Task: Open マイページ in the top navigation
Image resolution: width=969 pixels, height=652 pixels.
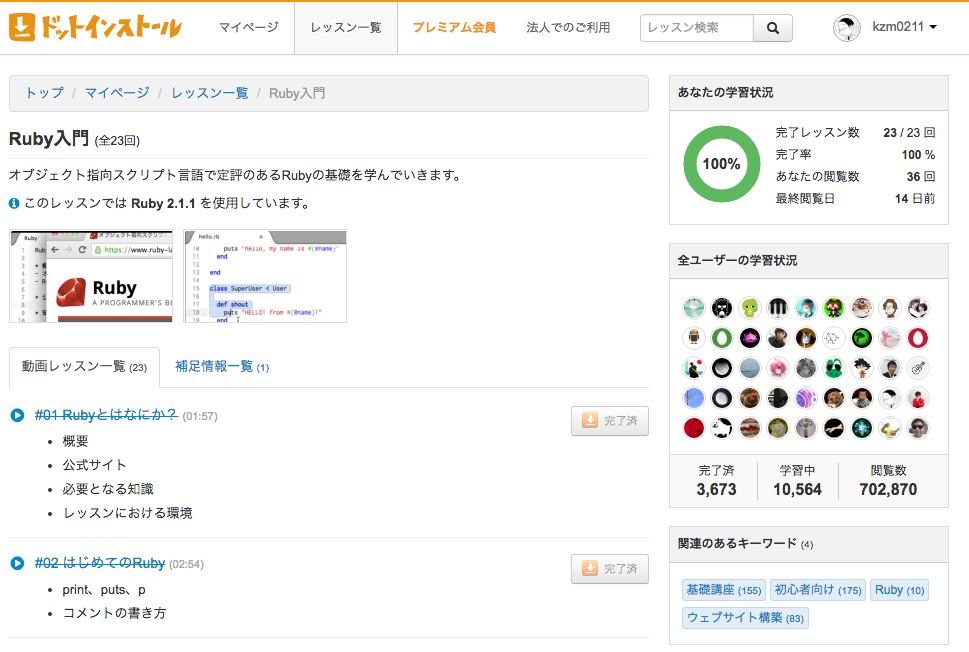Action: click(x=248, y=27)
